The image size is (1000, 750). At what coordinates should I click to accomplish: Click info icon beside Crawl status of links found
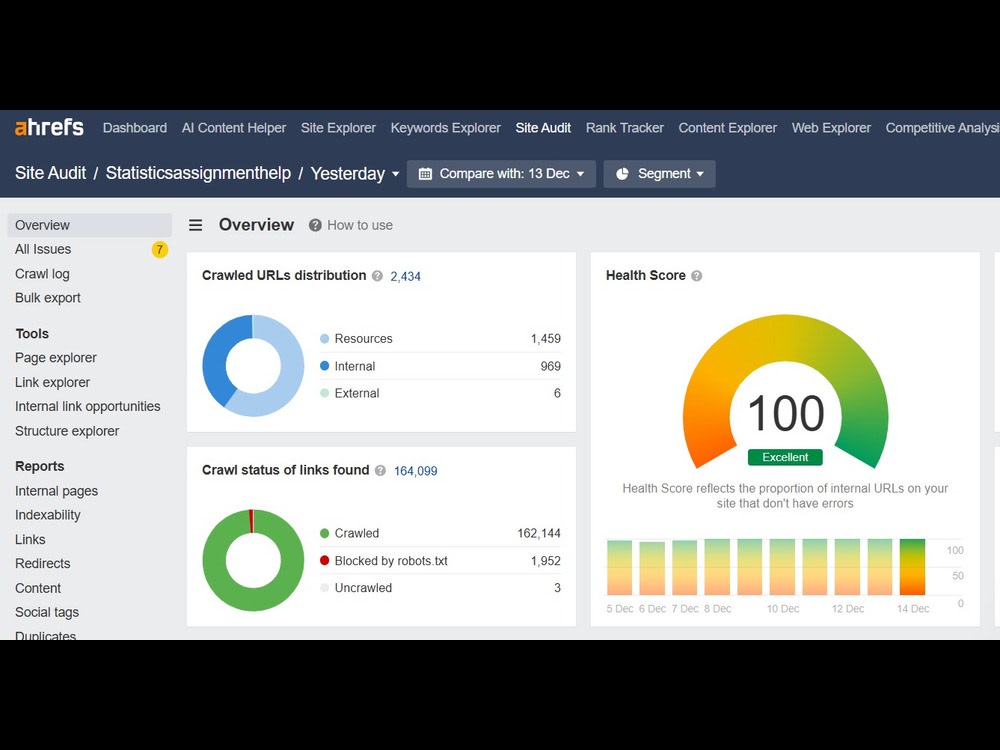coord(381,471)
